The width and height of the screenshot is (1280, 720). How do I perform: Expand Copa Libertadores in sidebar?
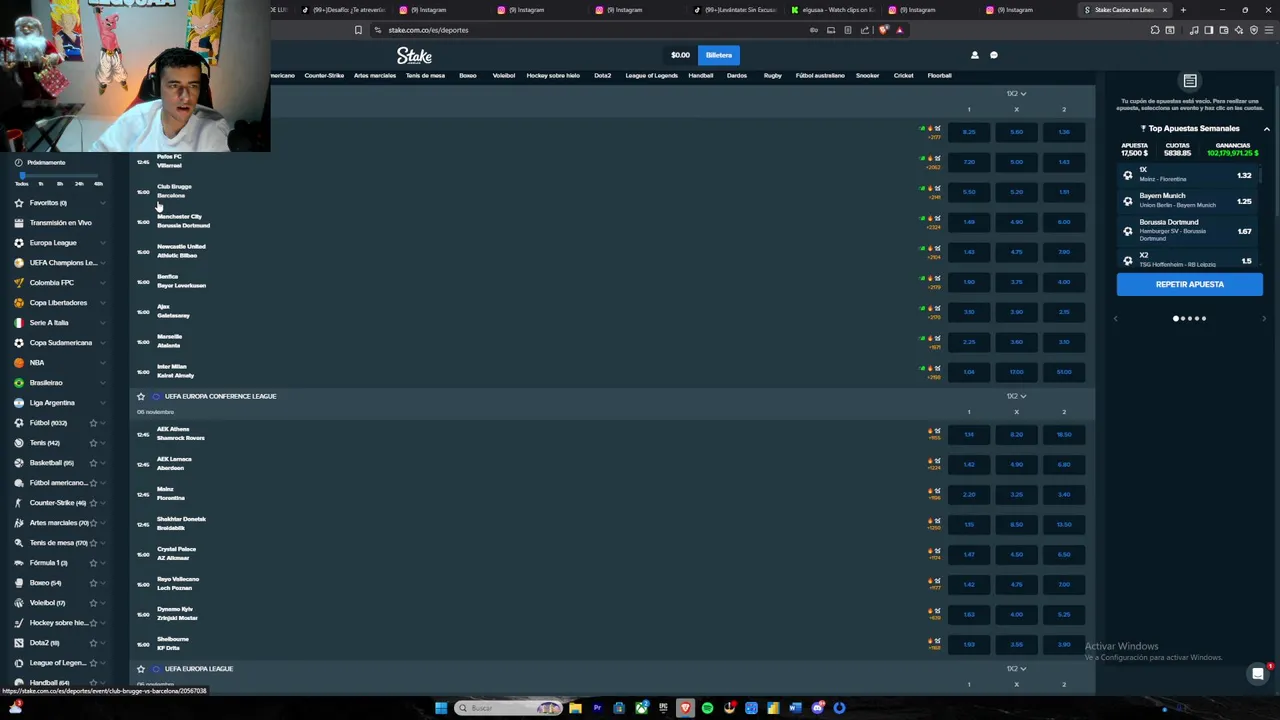point(102,303)
